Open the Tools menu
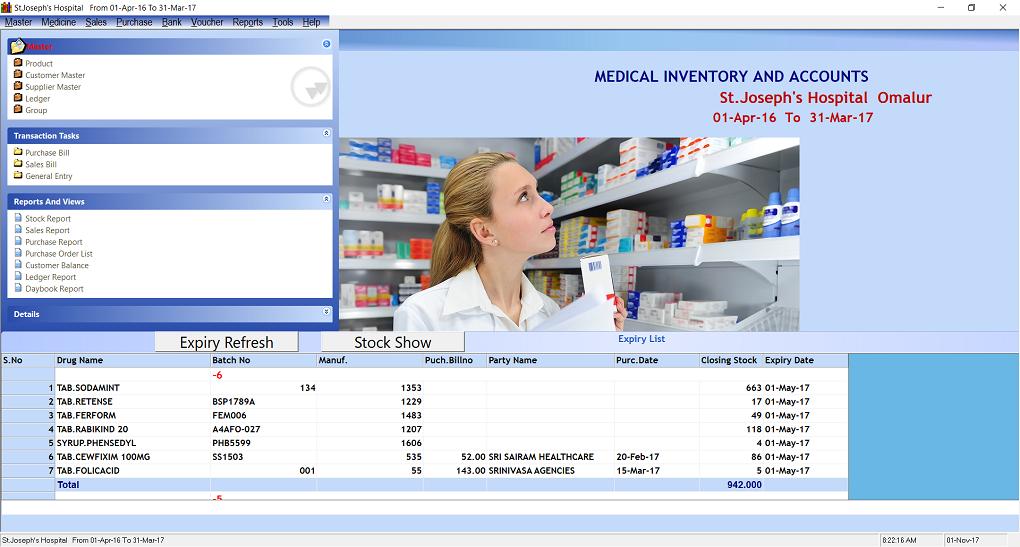This screenshot has width=1020, height=547. [283, 22]
